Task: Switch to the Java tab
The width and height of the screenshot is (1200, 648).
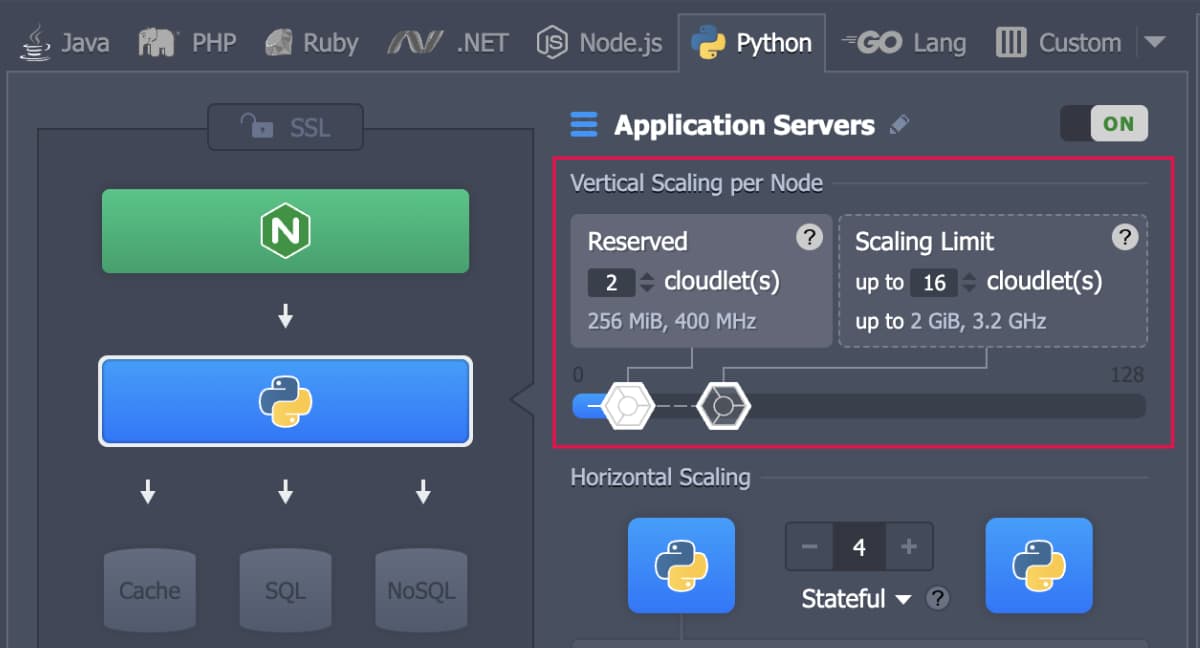Action: (x=66, y=43)
